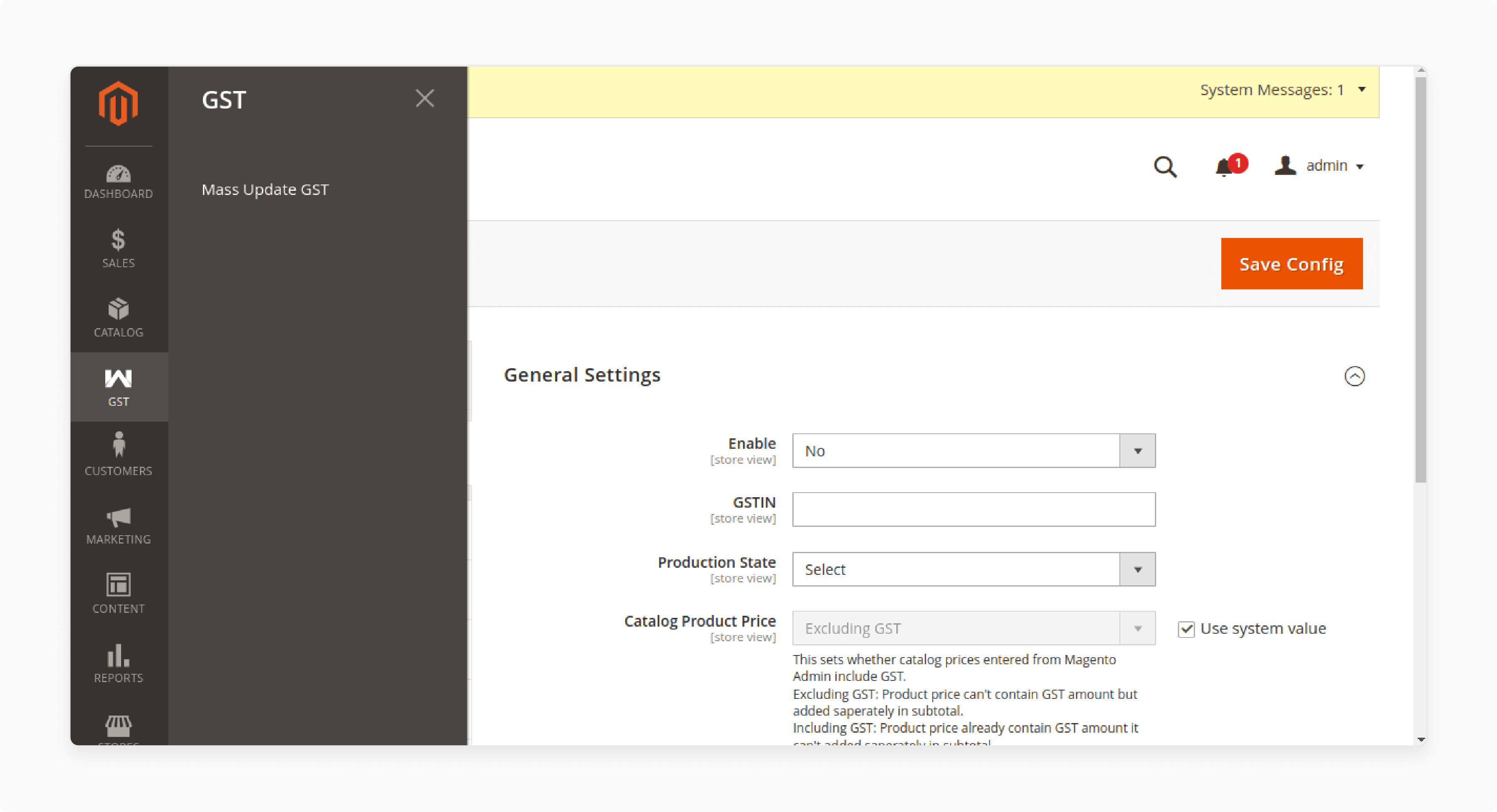The width and height of the screenshot is (1497, 812).
Task: Uncheck Use system value checkbox
Action: click(x=1186, y=629)
